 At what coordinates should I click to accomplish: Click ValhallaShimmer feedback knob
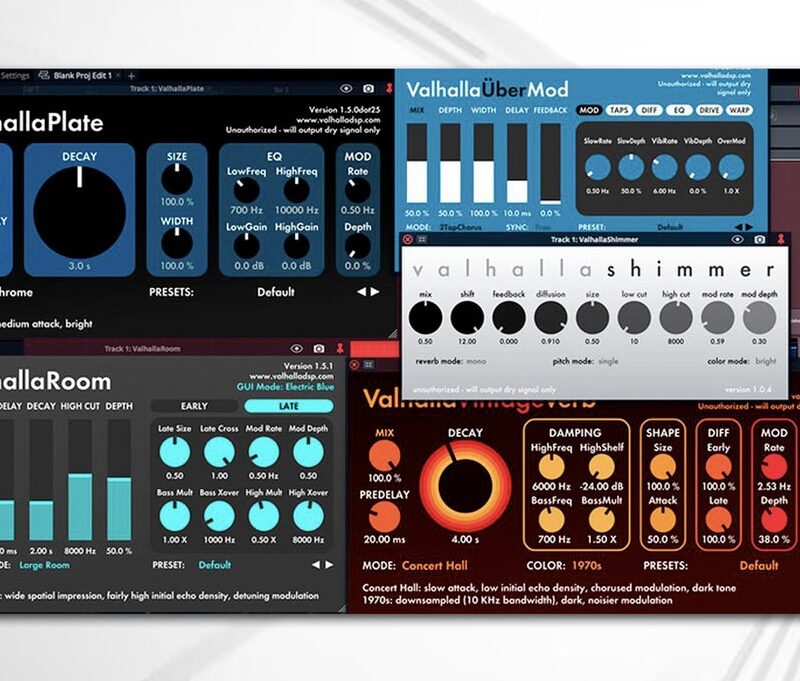(x=509, y=317)
